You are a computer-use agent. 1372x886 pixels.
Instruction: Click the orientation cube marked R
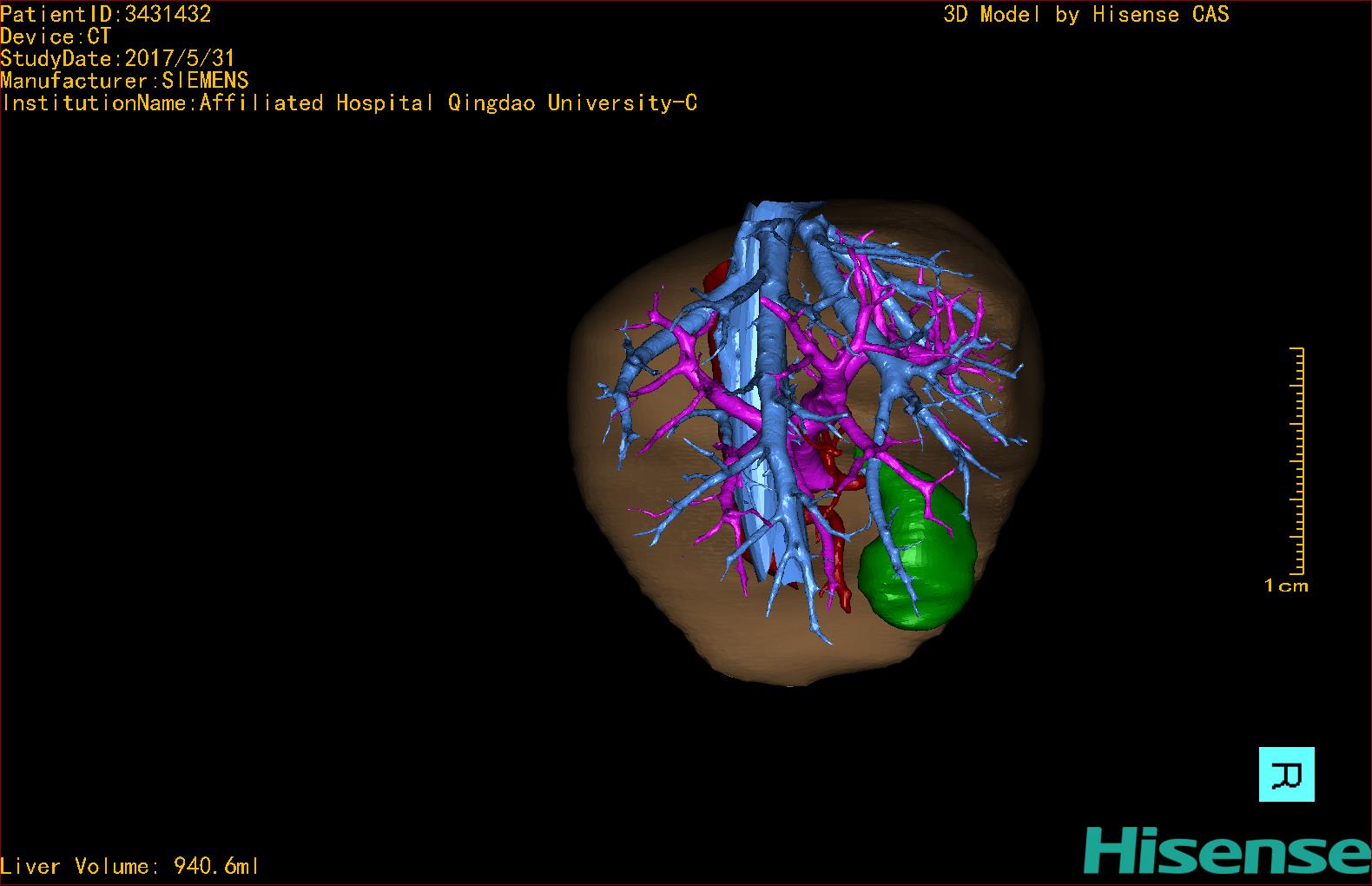click(x=1286, y=774)
